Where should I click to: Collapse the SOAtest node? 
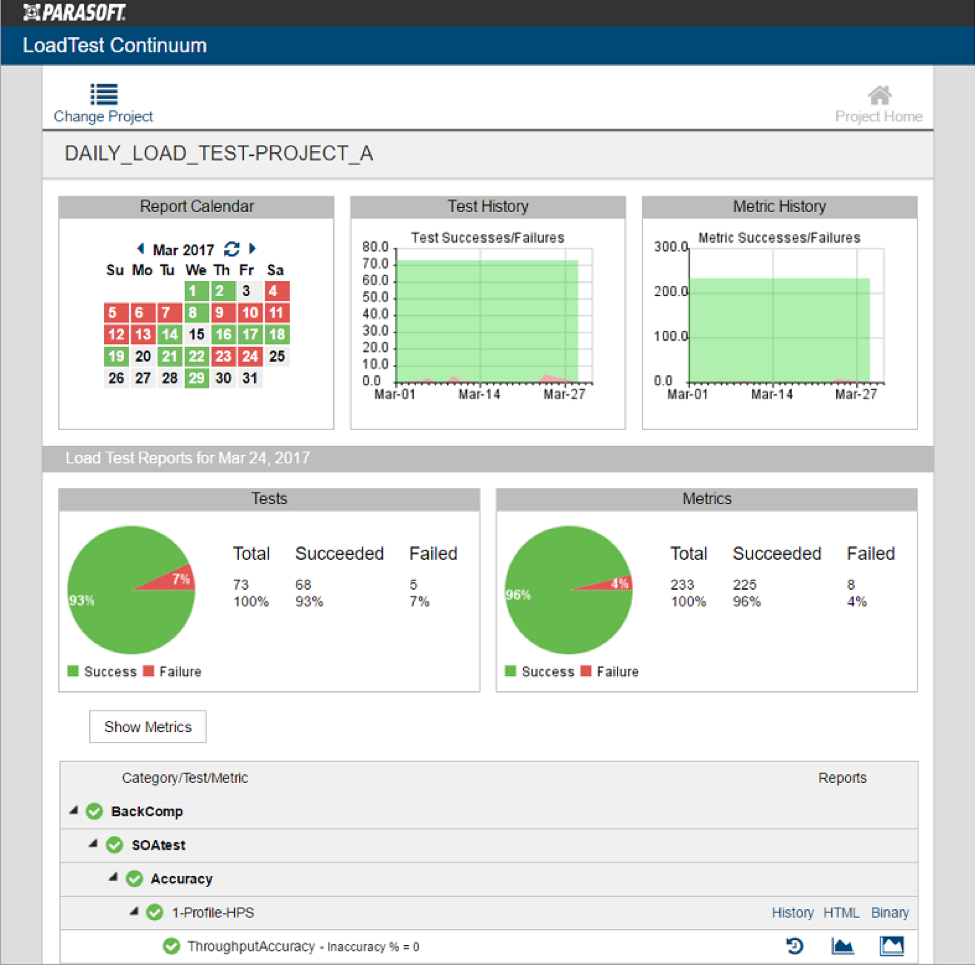coord(93,843)
